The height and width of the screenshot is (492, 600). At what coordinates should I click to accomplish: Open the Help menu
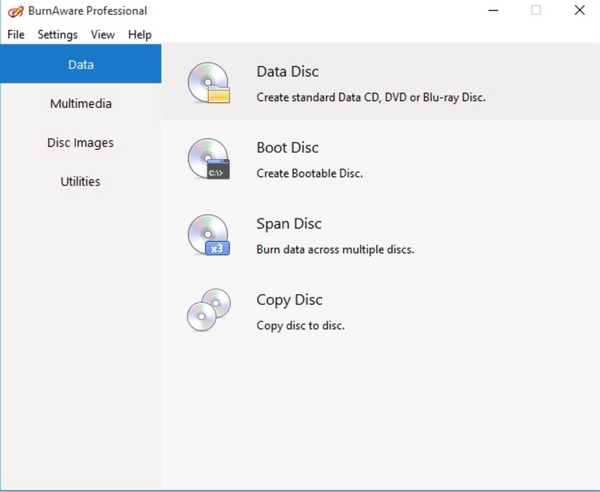pos(140,34)
